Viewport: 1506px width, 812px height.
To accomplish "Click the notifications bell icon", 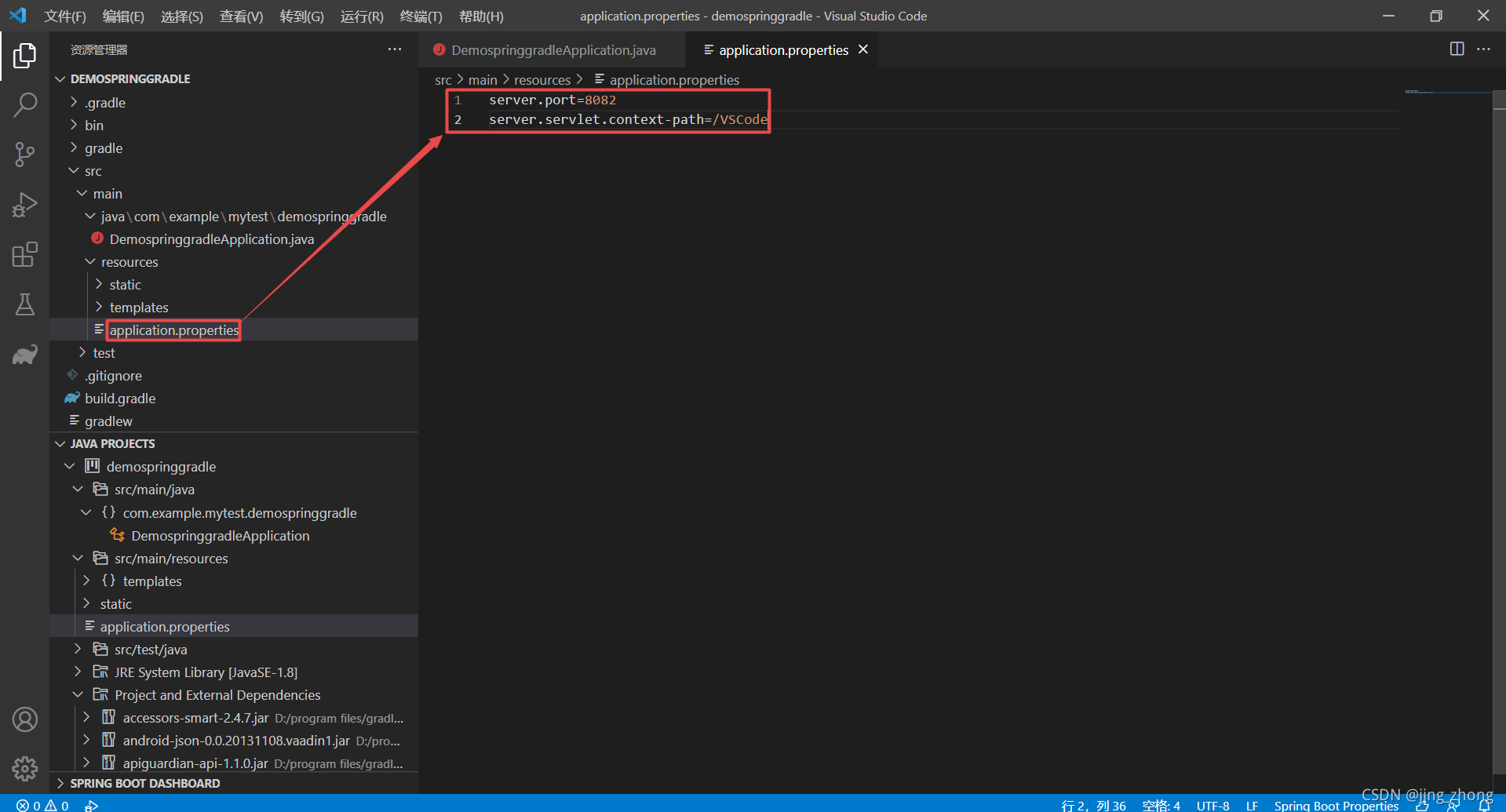I will tap(1485, 806).
